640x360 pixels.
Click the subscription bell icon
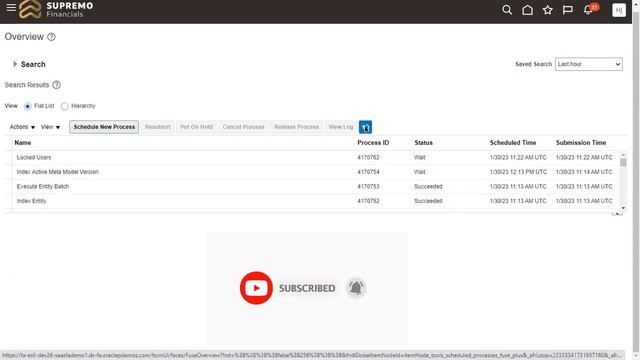(356, 288)
